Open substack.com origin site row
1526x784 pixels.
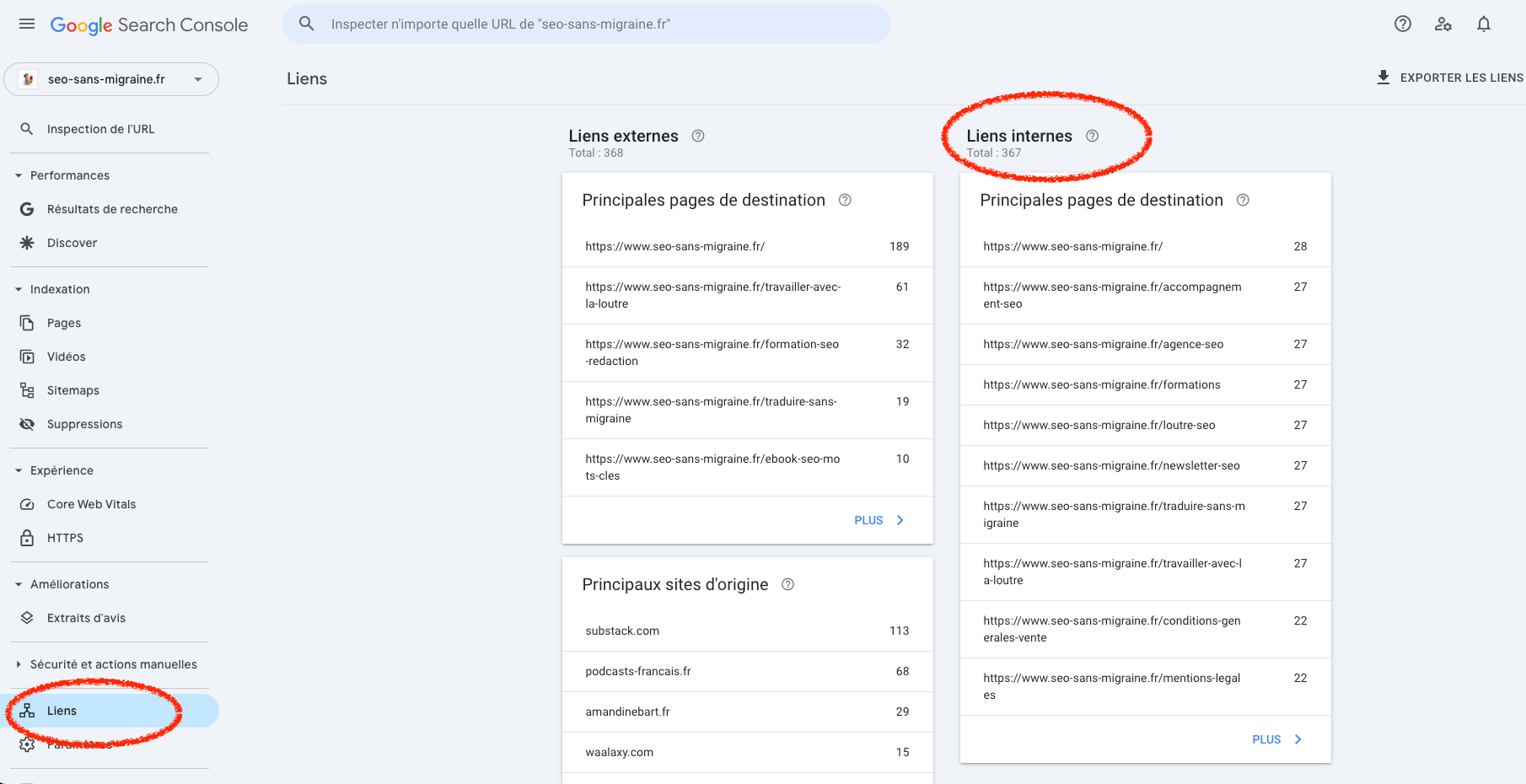tap(748, 631)
